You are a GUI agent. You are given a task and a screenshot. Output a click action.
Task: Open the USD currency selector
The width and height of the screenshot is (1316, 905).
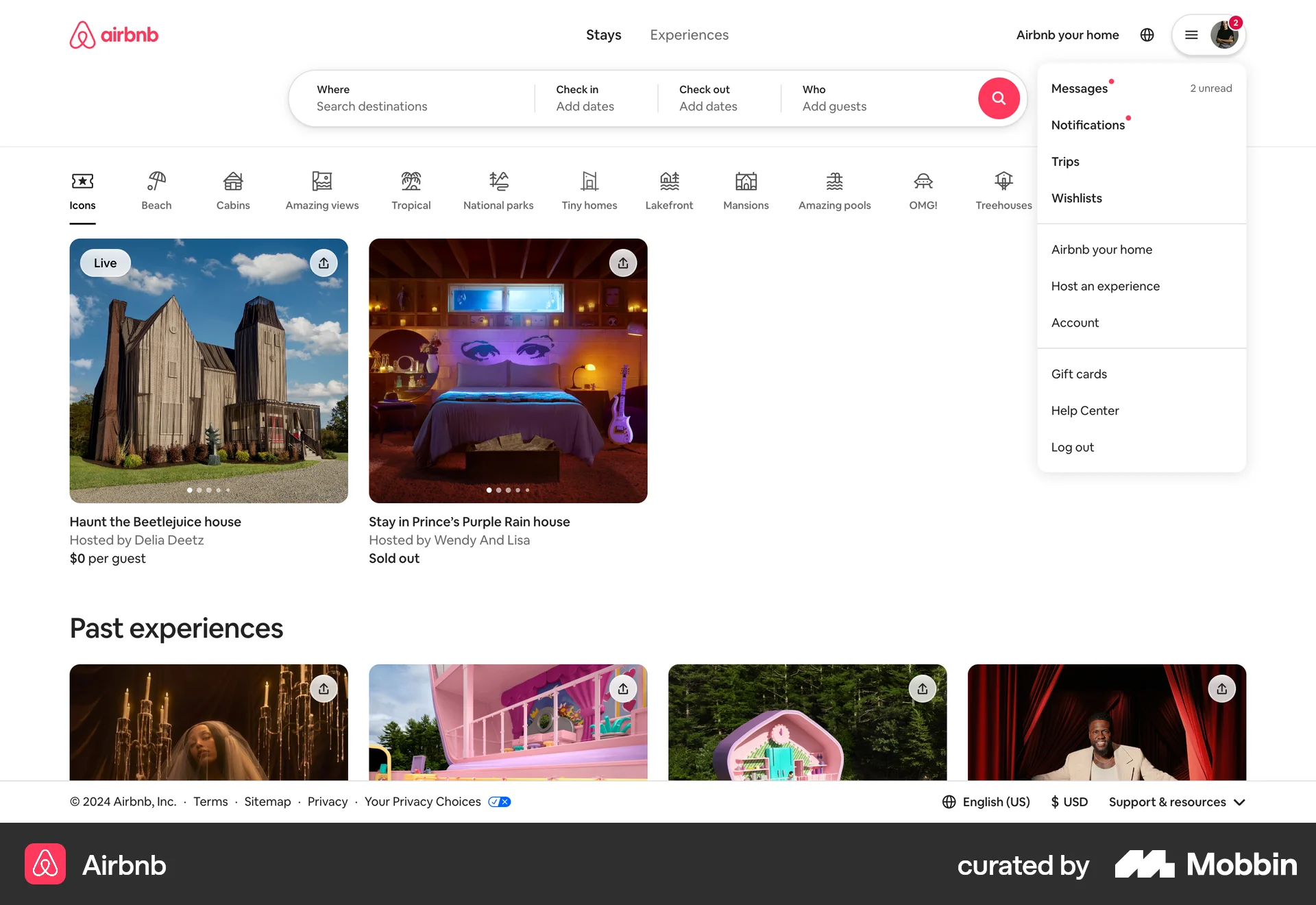point(1069,801)
